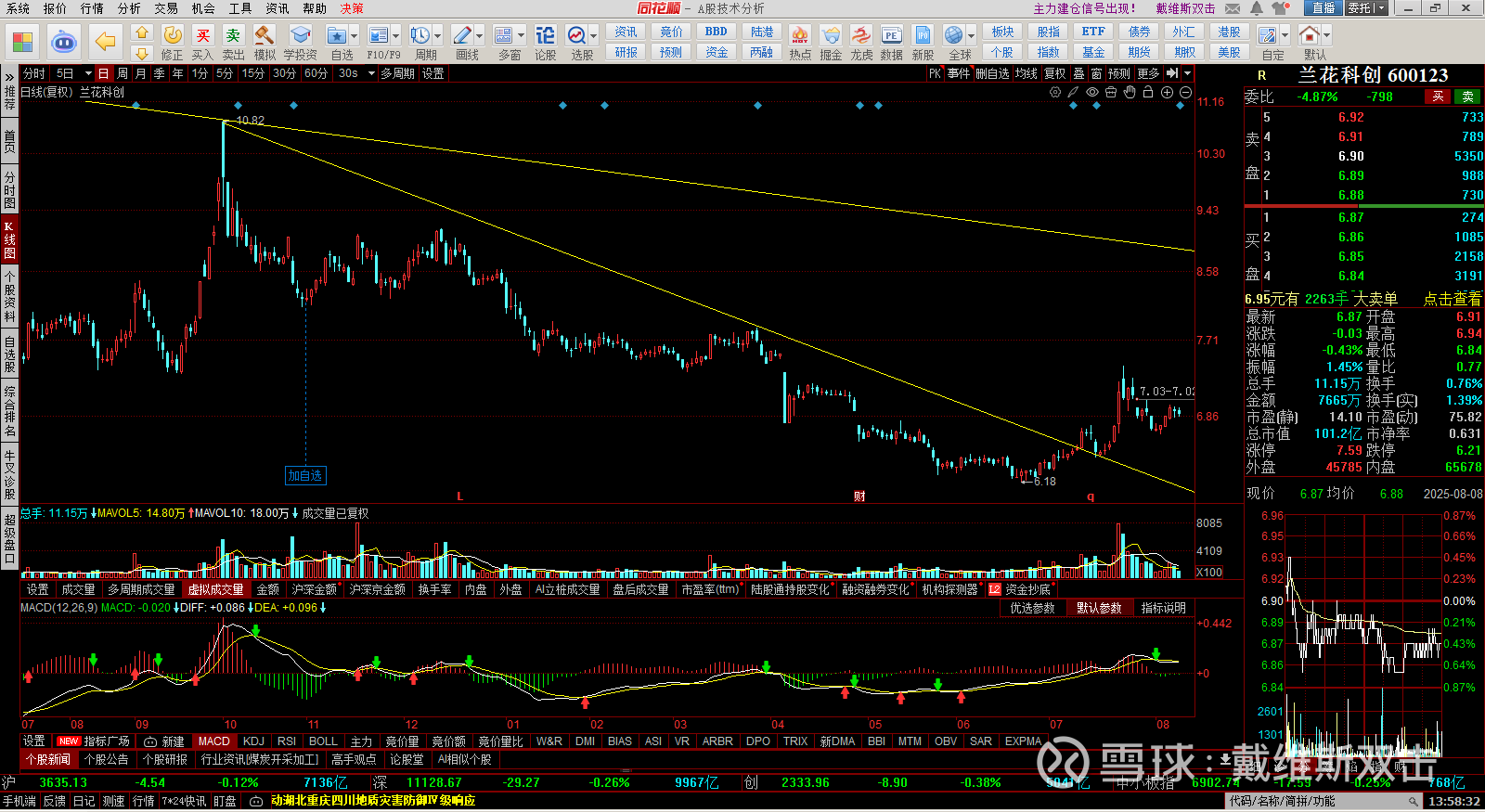Open the dropdown arrow beside 自定 icon
Image resolution: width=1485 pixels, height=812 pixels.
click(x=1285, y=36)
